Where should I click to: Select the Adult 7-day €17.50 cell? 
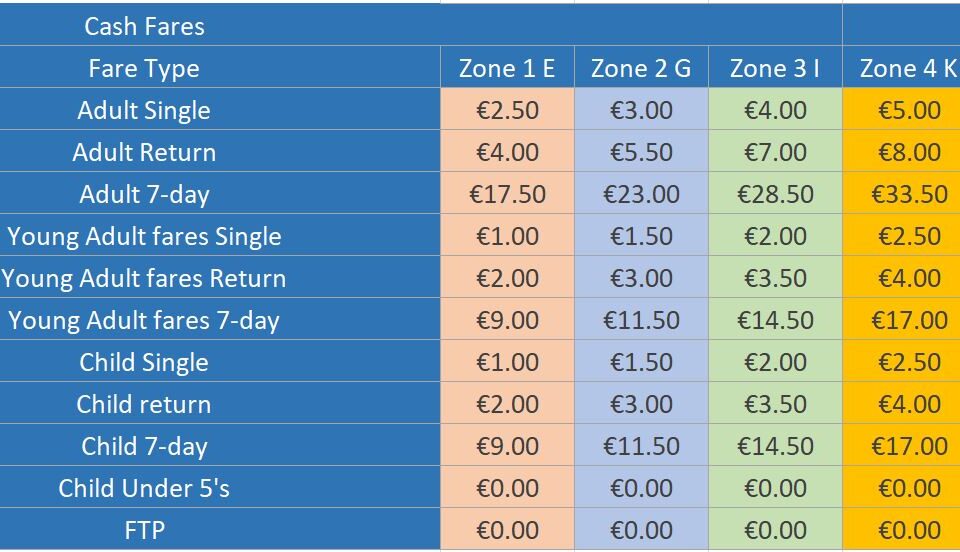click(507, 194)
